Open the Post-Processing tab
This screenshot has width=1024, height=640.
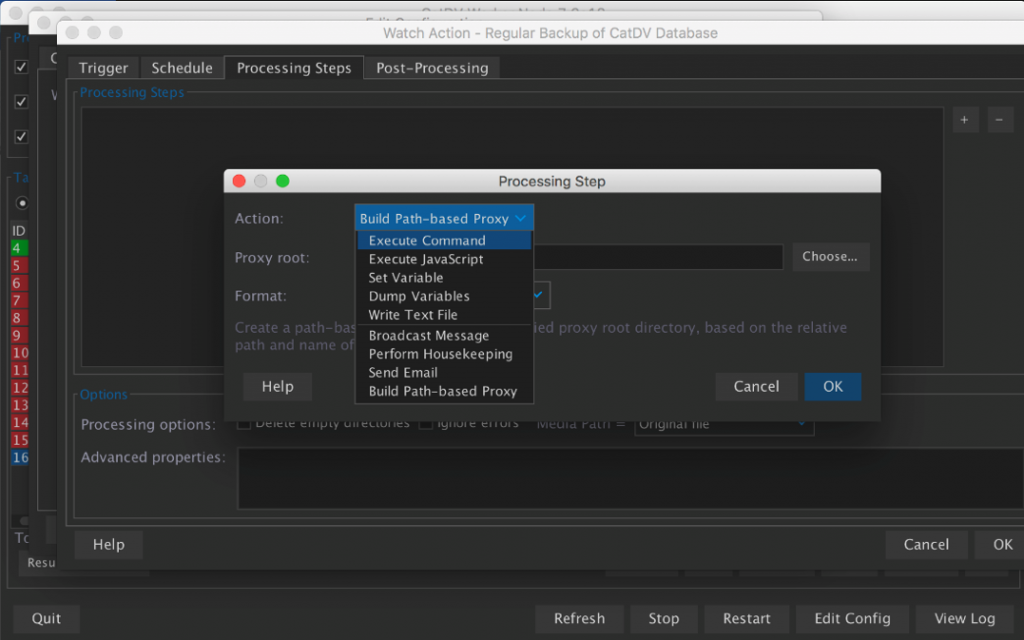point(432,68)
